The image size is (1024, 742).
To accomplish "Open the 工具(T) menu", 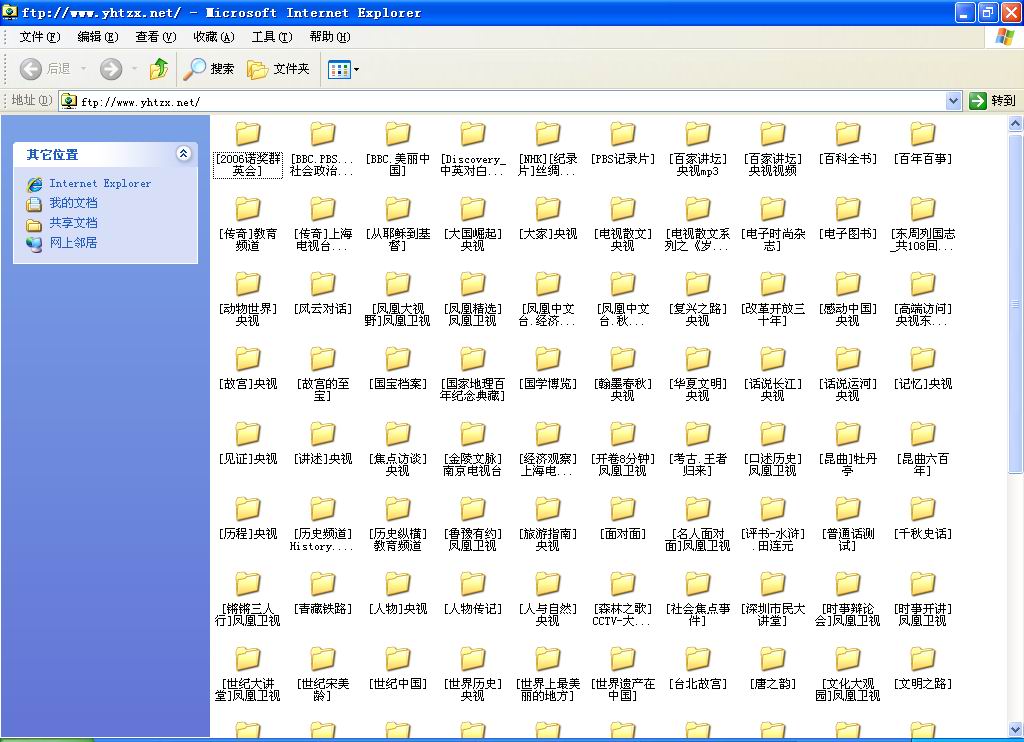I will point(271,37).
